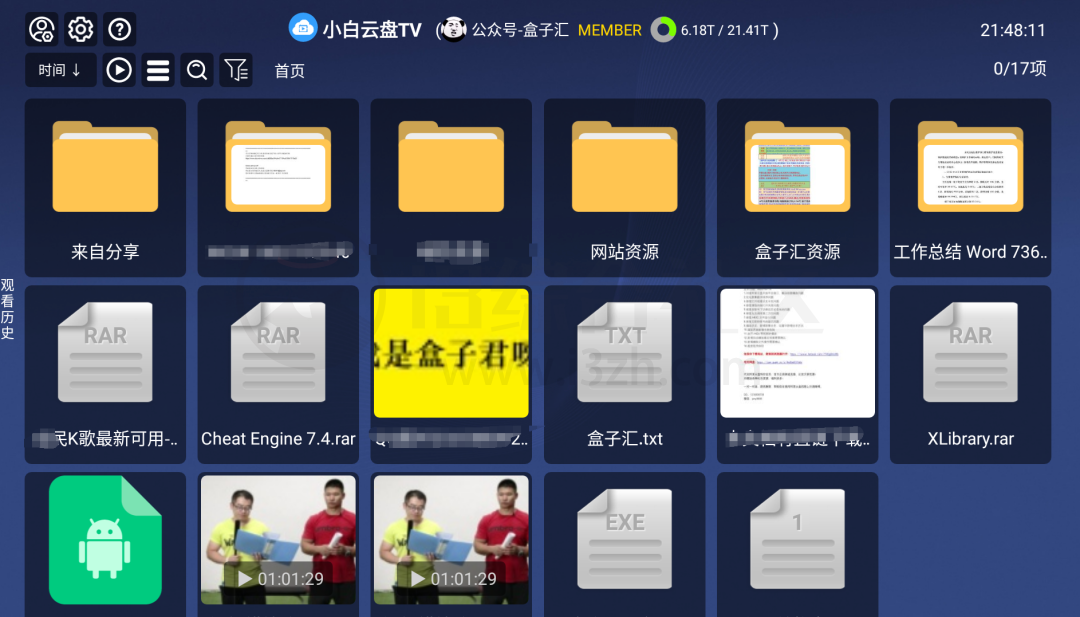Open the 盒子汇.txt file

(625, 374)
